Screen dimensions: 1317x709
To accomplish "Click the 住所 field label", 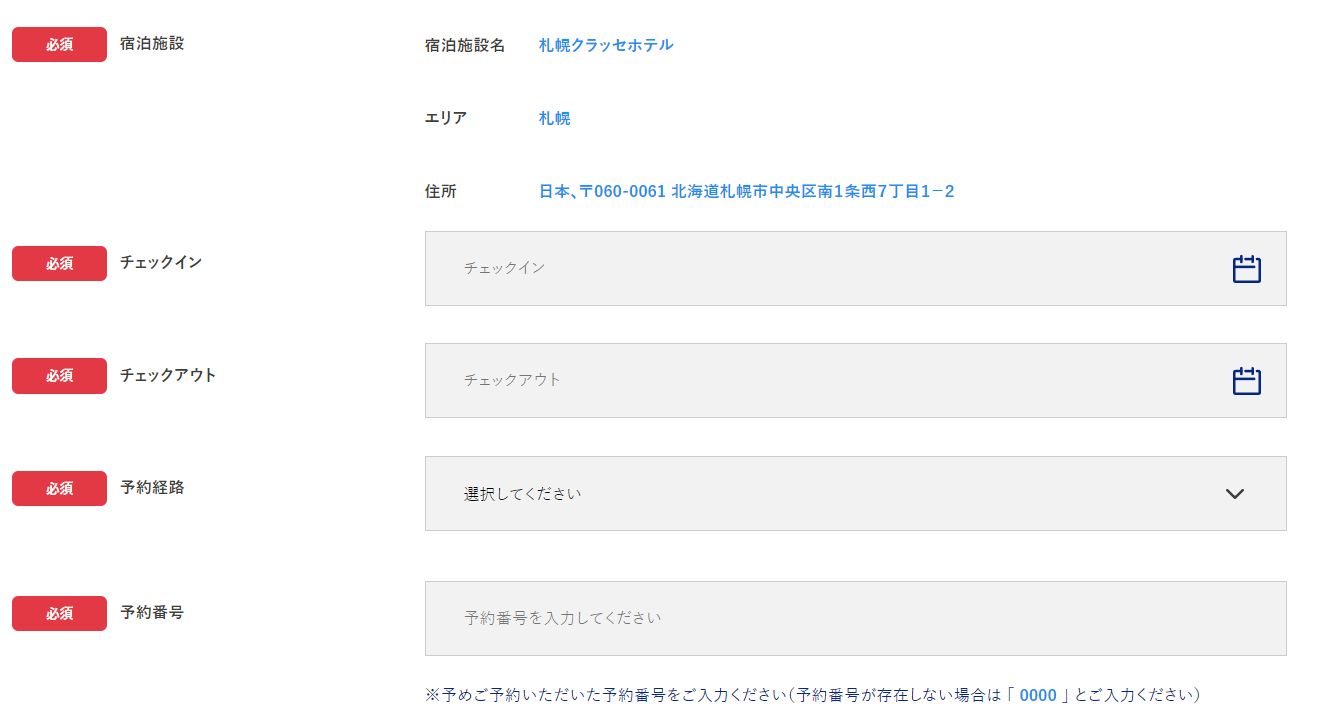I will coord(441,191).
